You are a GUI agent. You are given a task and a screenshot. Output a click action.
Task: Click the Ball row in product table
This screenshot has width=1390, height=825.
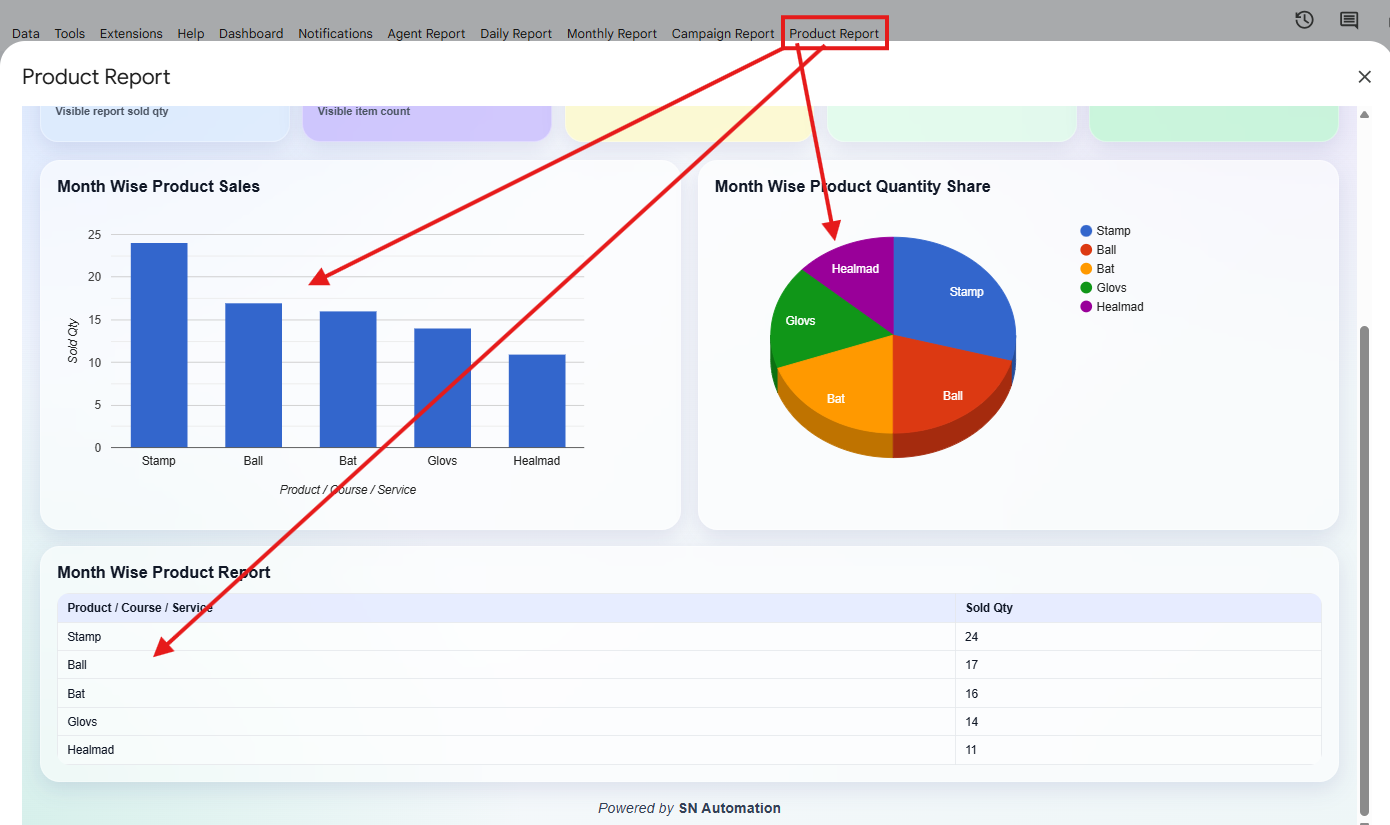coord(689,665)
